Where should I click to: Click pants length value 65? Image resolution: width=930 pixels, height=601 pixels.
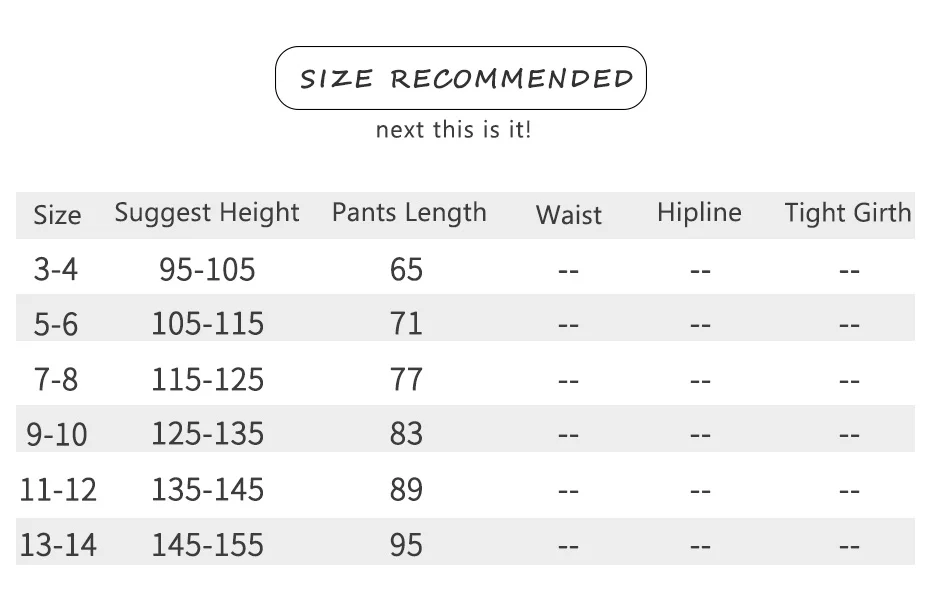[x=406, y=269]
